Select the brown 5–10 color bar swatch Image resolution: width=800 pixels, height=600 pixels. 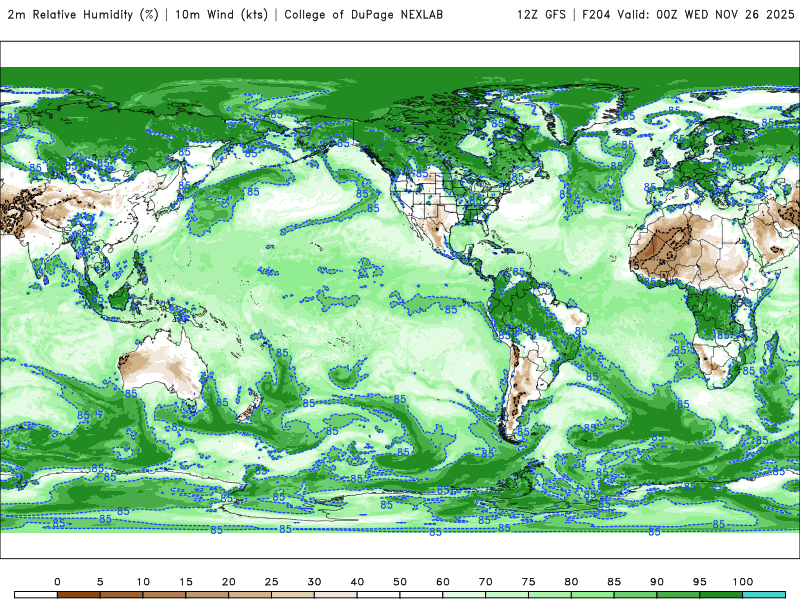pyautogui.click(x=121, y=595)
